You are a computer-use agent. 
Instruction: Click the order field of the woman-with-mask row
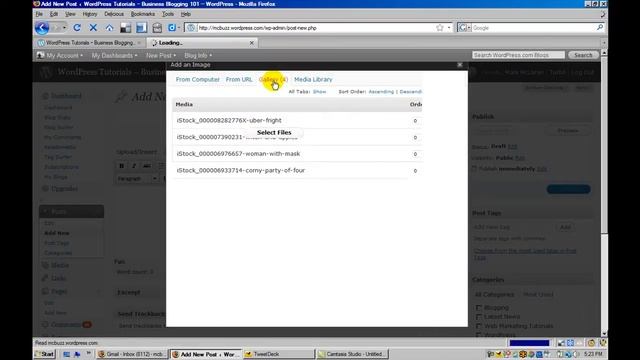pos(415,154)
